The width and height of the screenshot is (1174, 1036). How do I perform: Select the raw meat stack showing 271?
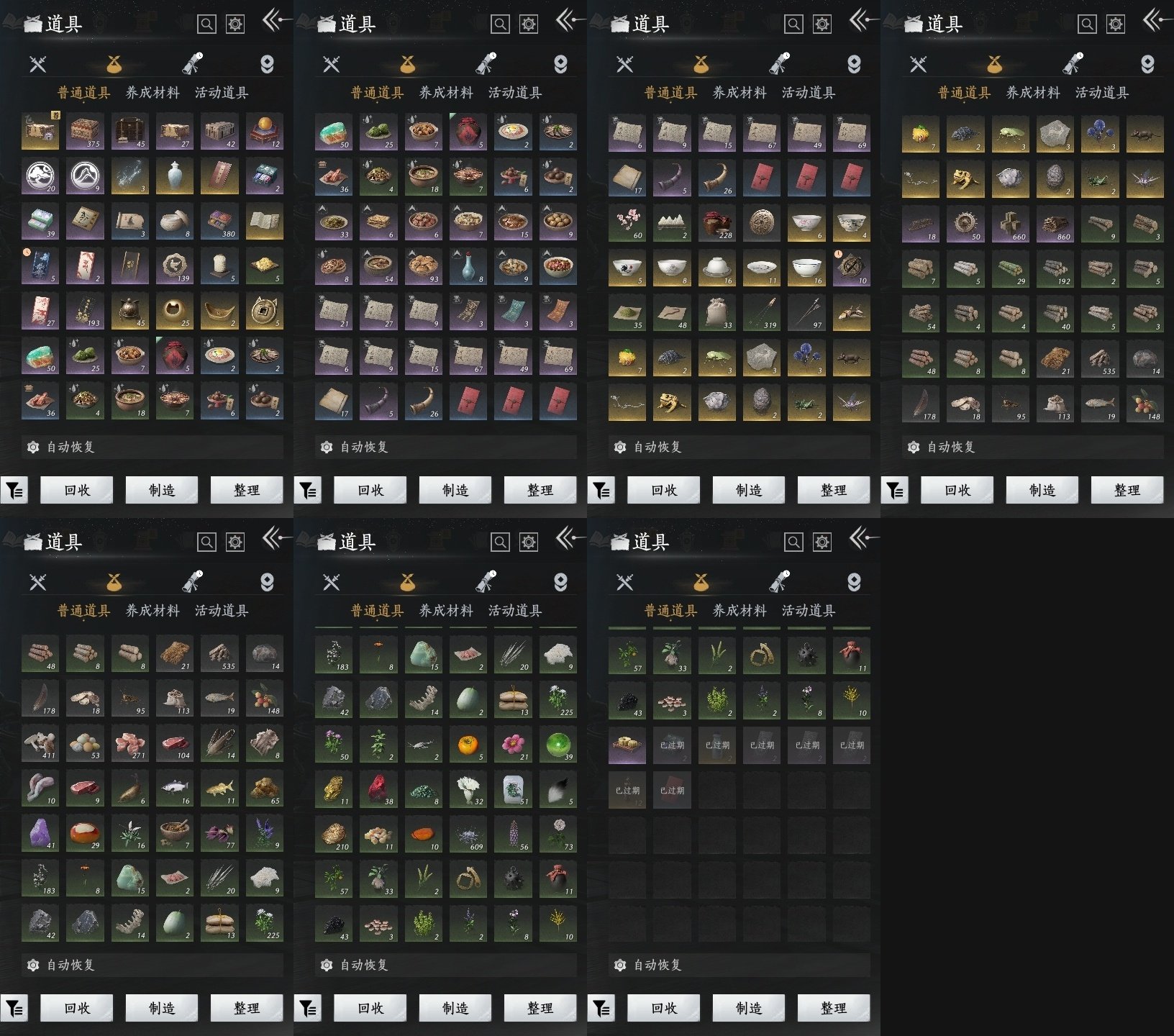tap(129, 744)
